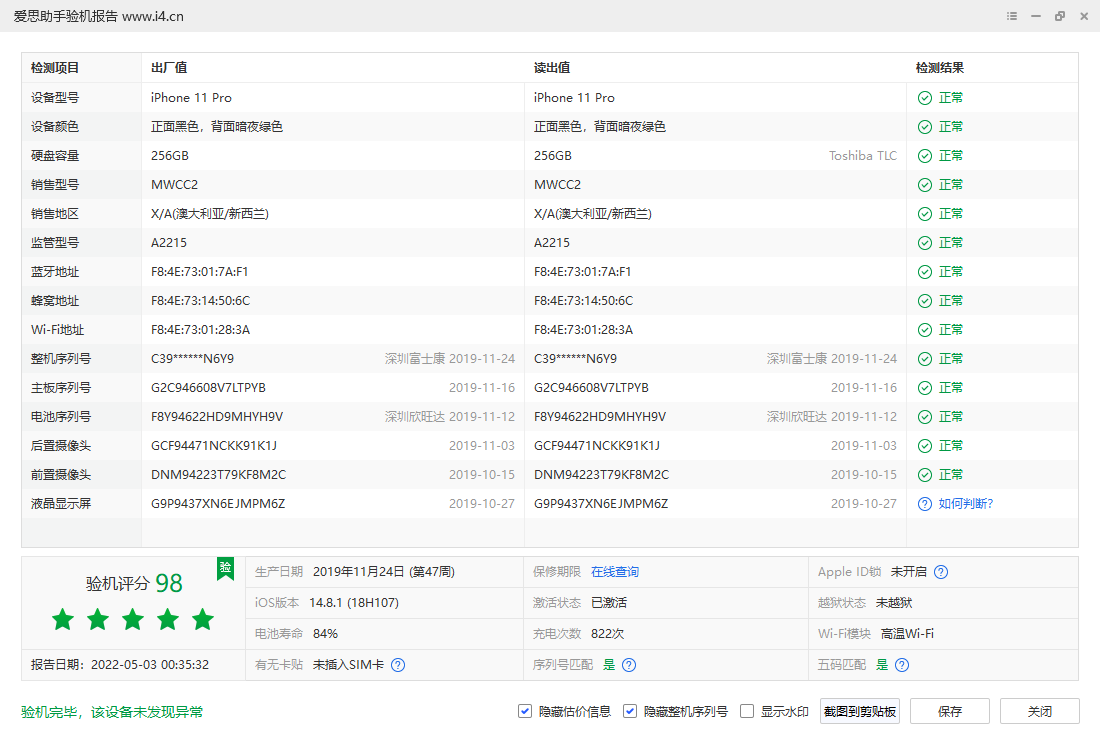Click the factory LCD serial G9P9437XN6EJMPM6Z

click(x=218, y=504)
